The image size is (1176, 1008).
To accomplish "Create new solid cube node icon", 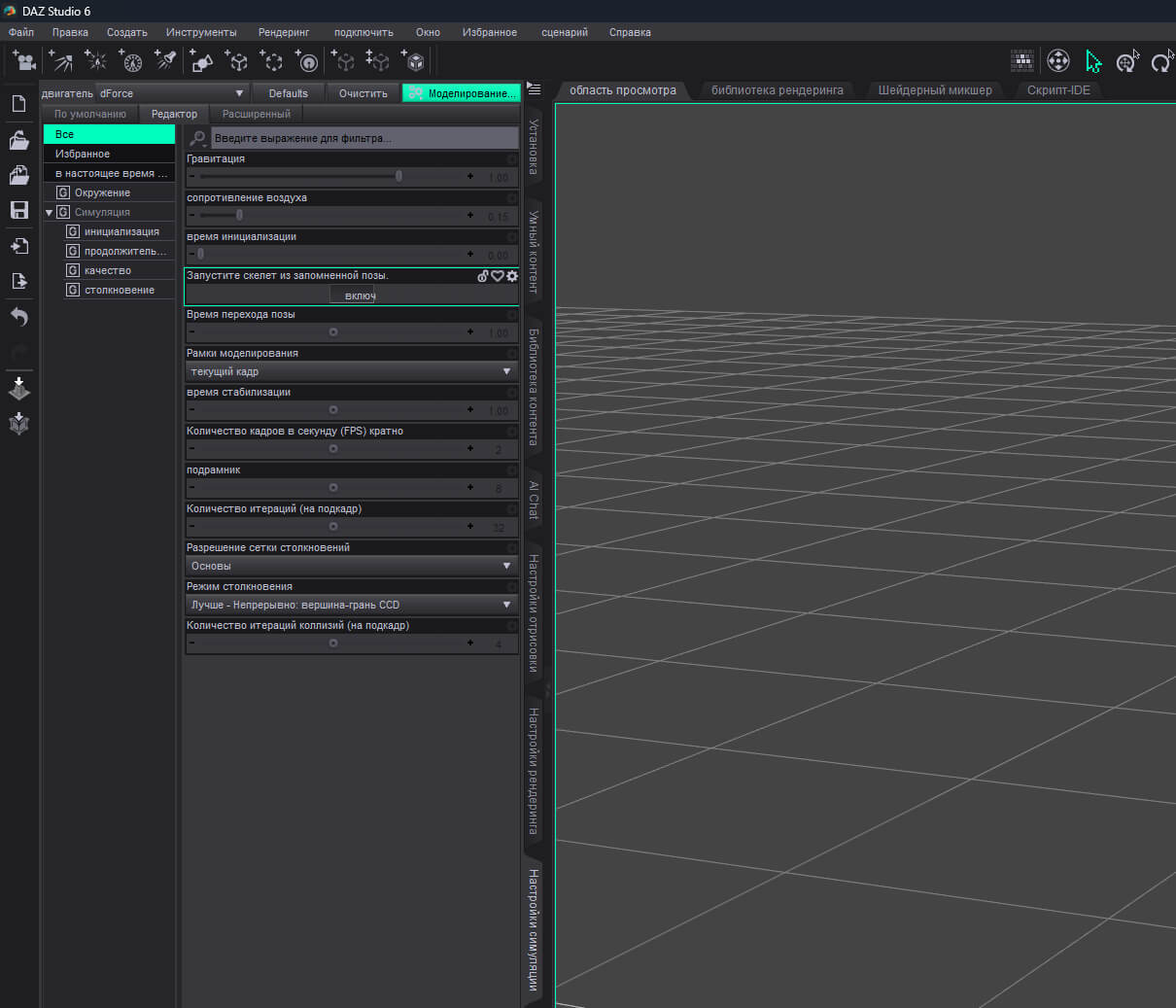I will click(x=413, y=61).
